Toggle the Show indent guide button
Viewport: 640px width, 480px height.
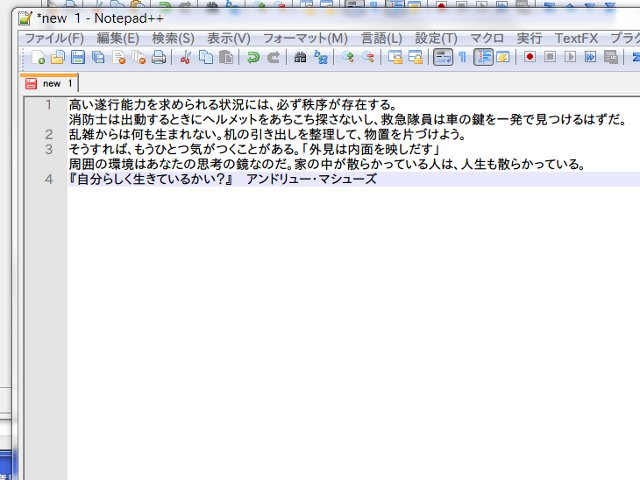pyautogui.click(x=483, y=57)
